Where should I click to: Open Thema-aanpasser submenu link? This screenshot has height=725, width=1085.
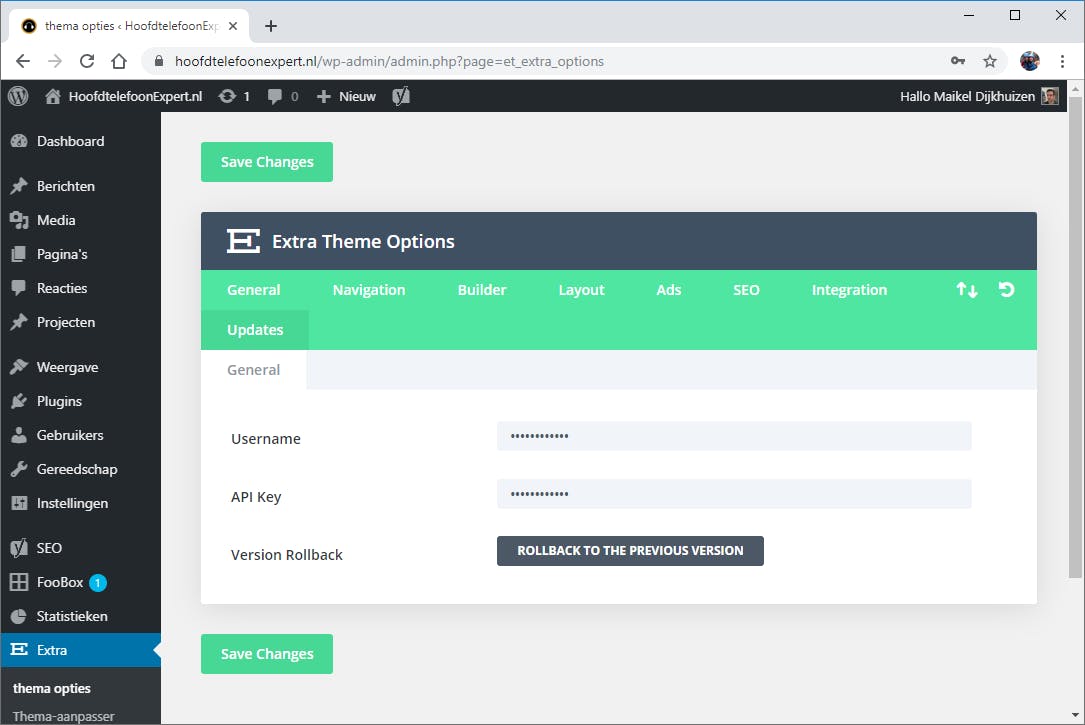(64, 716)
